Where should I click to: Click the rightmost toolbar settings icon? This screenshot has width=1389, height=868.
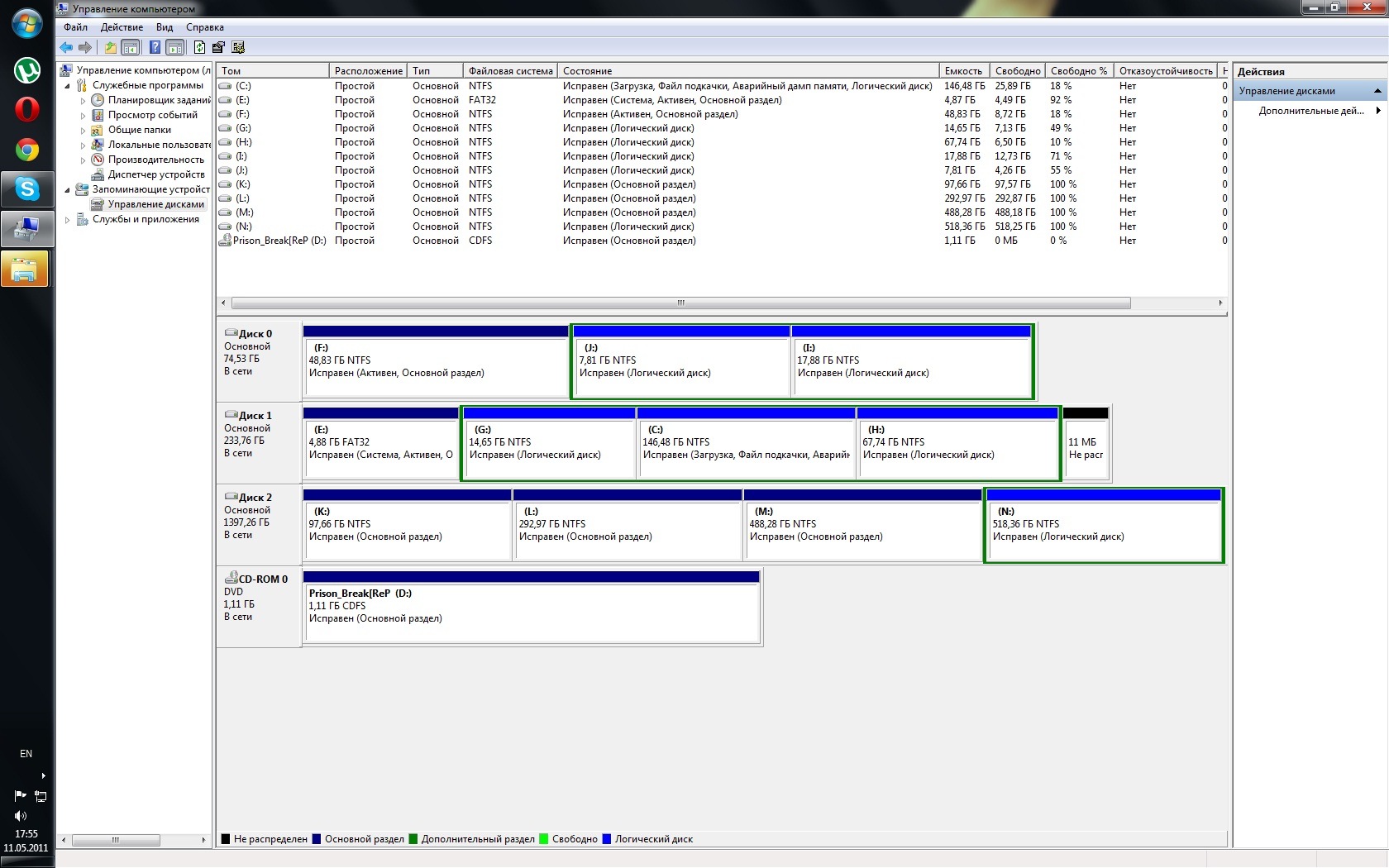click(238, 47)
